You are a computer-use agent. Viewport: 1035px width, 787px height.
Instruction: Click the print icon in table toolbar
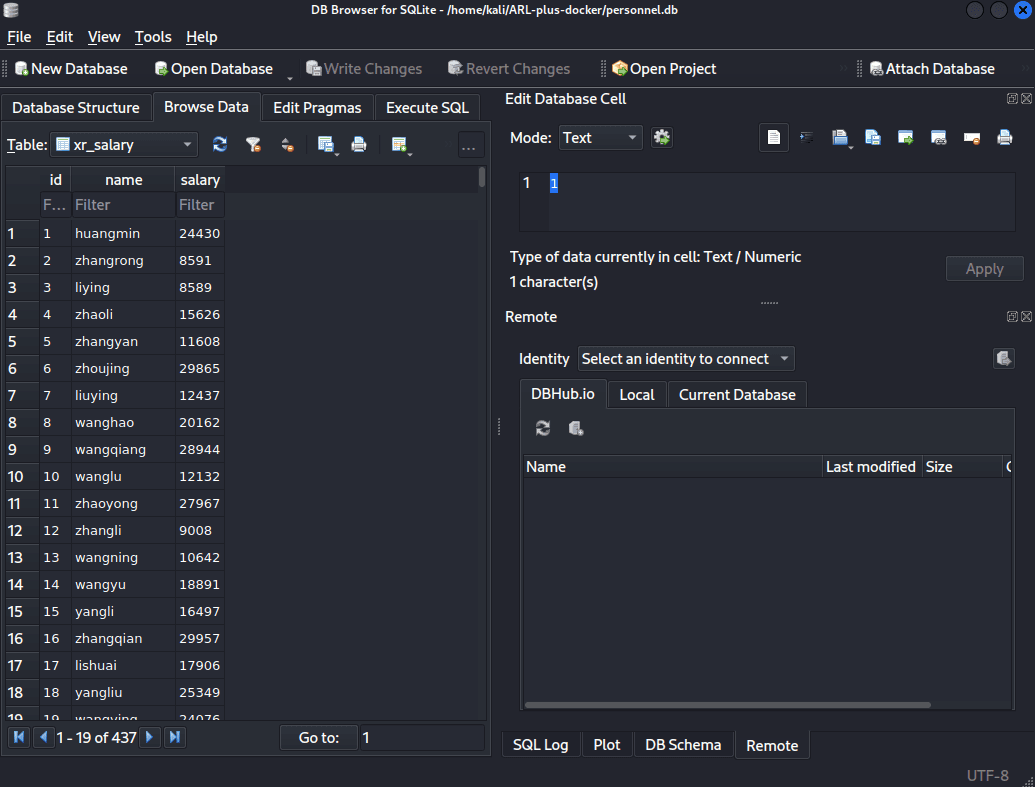(358, 144)
